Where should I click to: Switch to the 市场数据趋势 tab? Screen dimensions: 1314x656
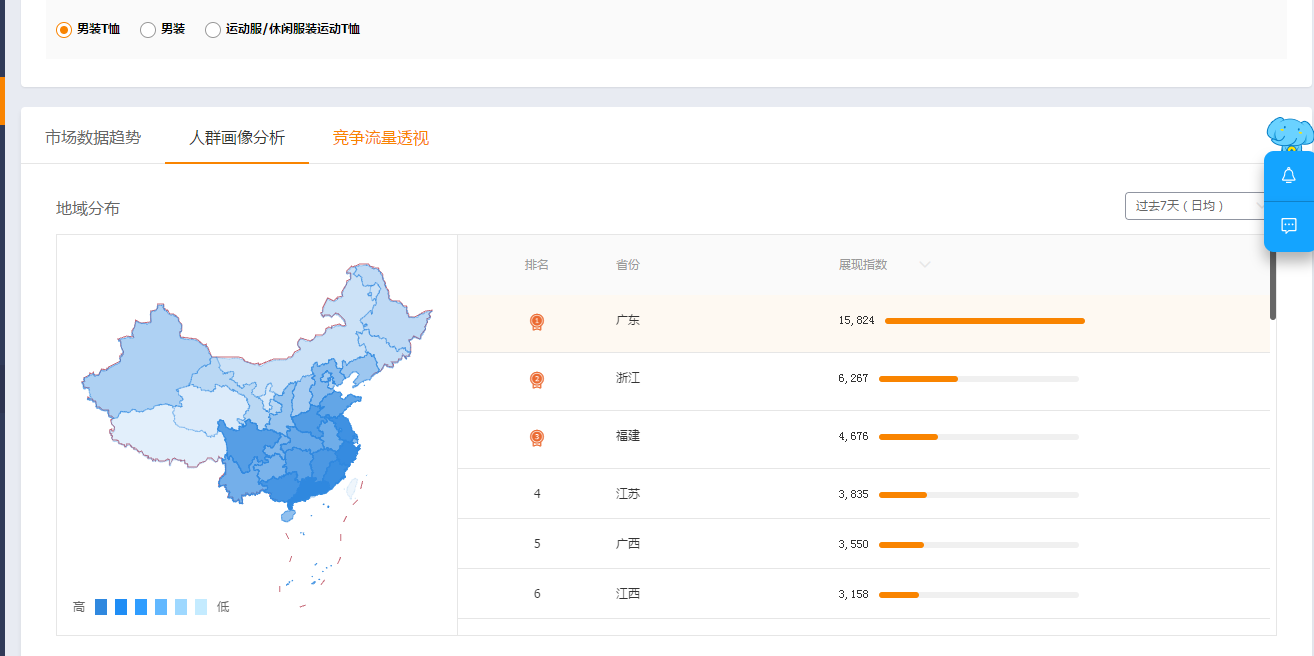point(93,138)
